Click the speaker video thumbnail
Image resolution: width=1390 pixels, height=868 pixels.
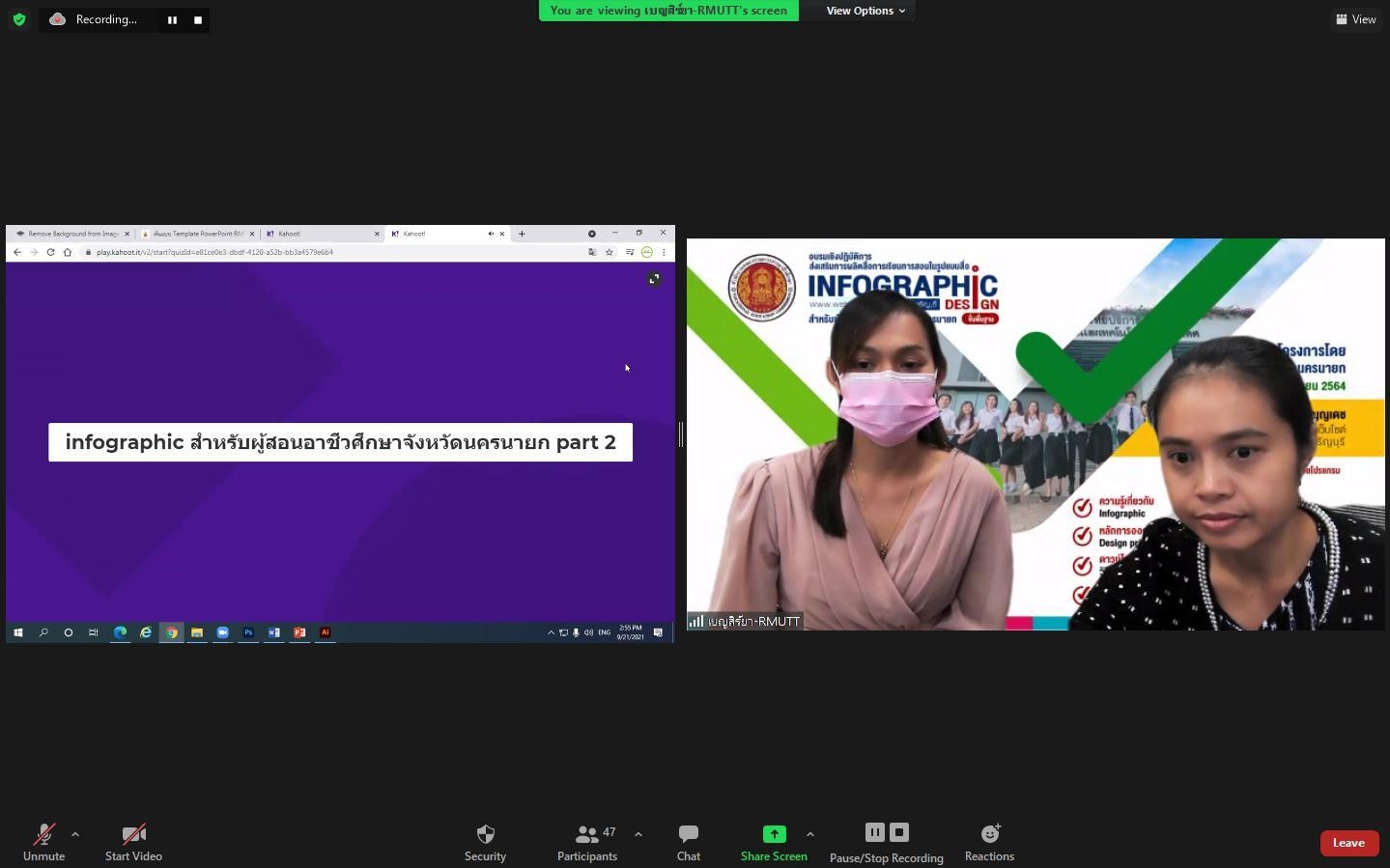click(x=1035, y=434)
